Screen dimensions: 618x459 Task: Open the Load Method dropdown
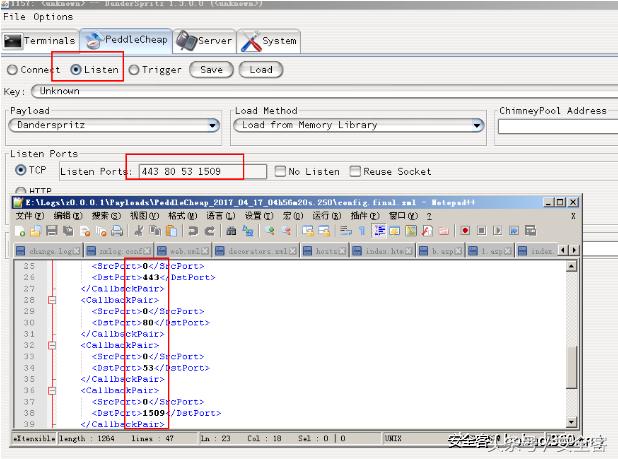pos(359,125)
